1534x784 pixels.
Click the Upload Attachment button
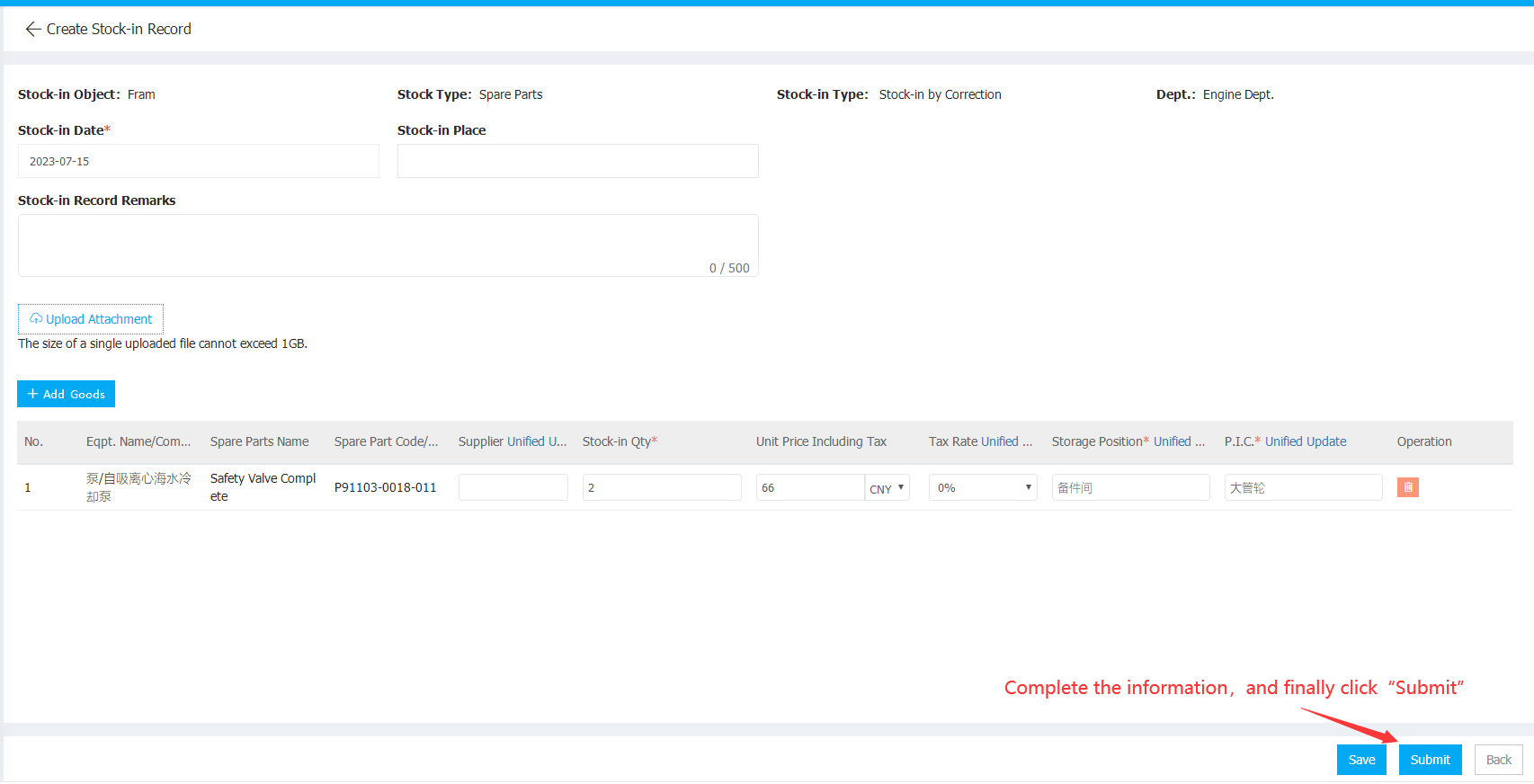[91, 319]
